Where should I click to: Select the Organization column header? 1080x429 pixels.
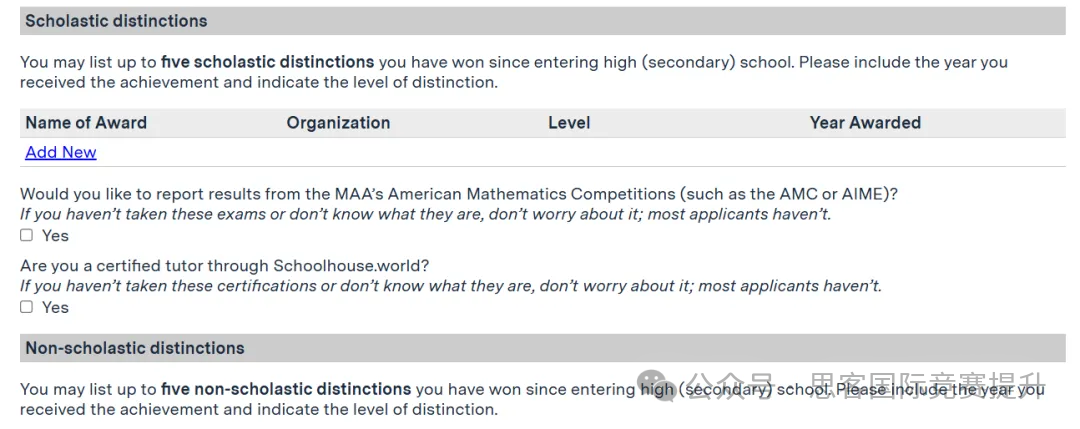coord(338,123)
